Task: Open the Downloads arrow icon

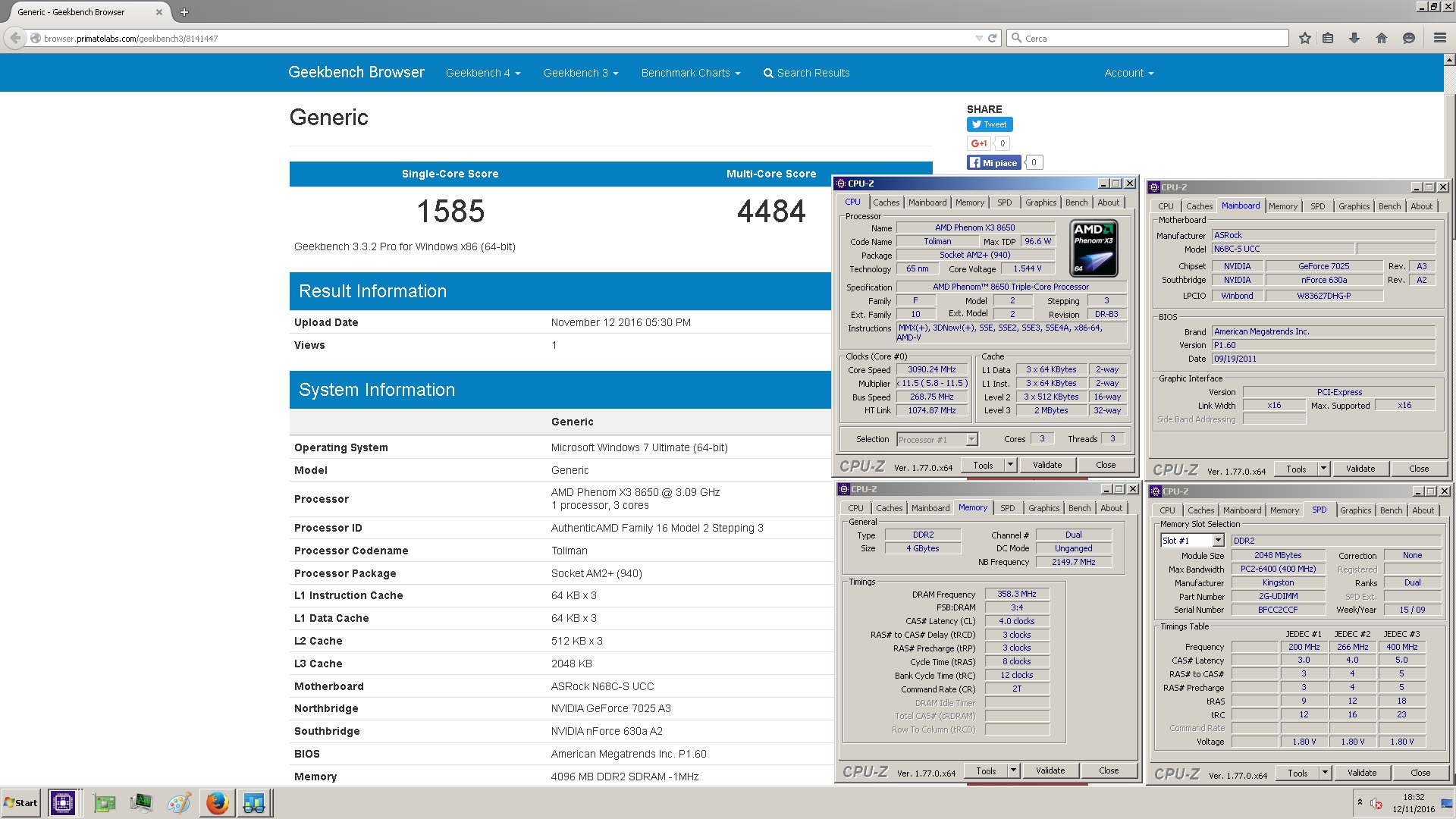Action: point(1354,38)
